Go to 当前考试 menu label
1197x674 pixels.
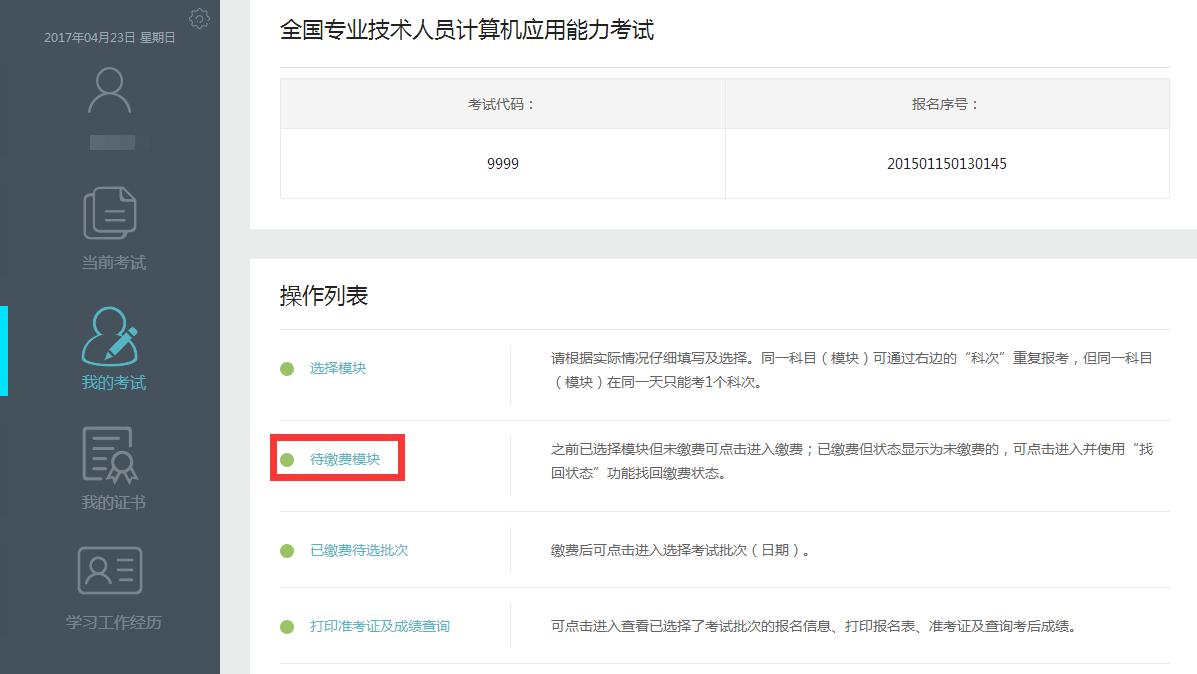pos(114,263)
